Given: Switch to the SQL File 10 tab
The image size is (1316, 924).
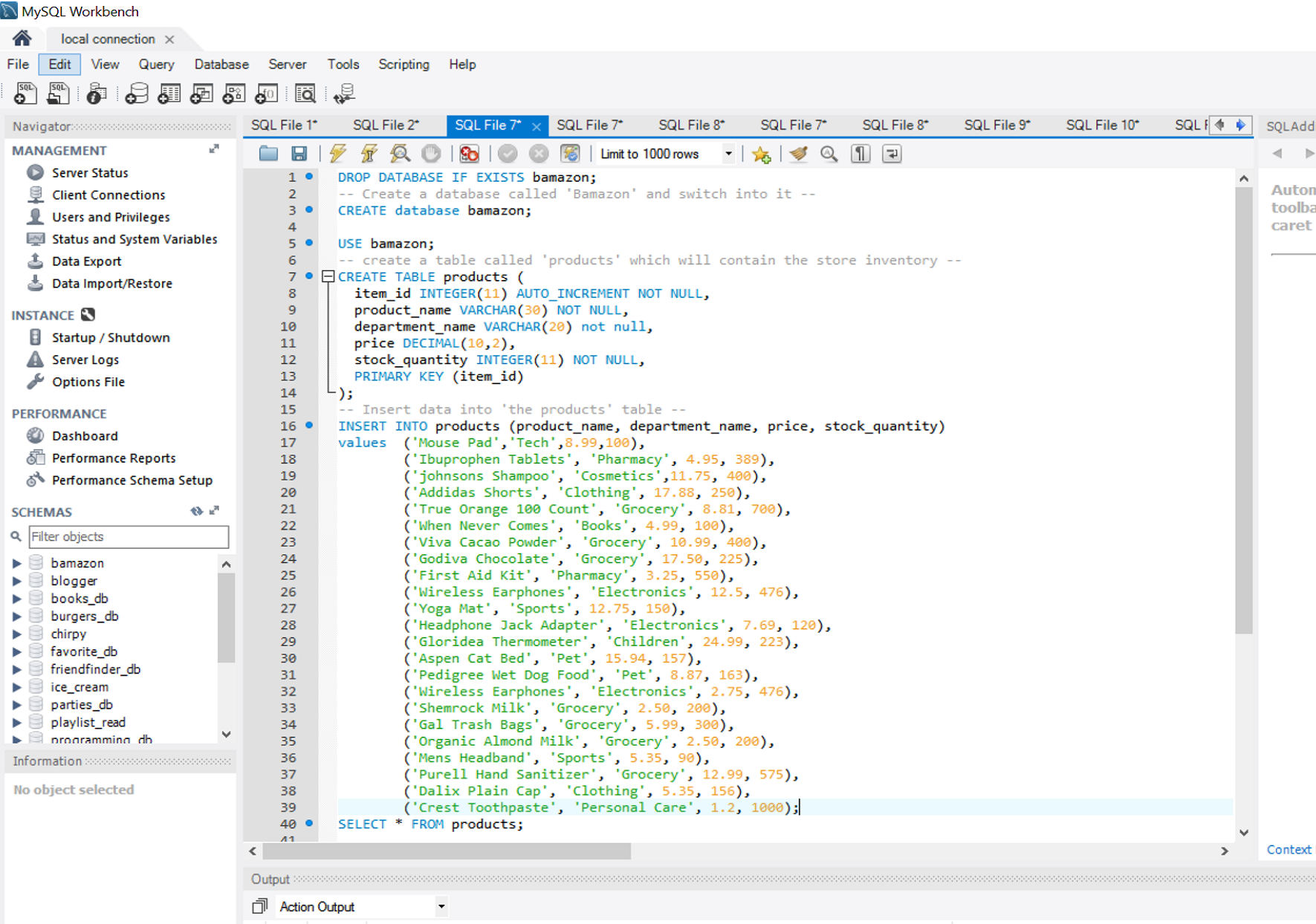Looking at the screenshot, I should [1103, 125].
